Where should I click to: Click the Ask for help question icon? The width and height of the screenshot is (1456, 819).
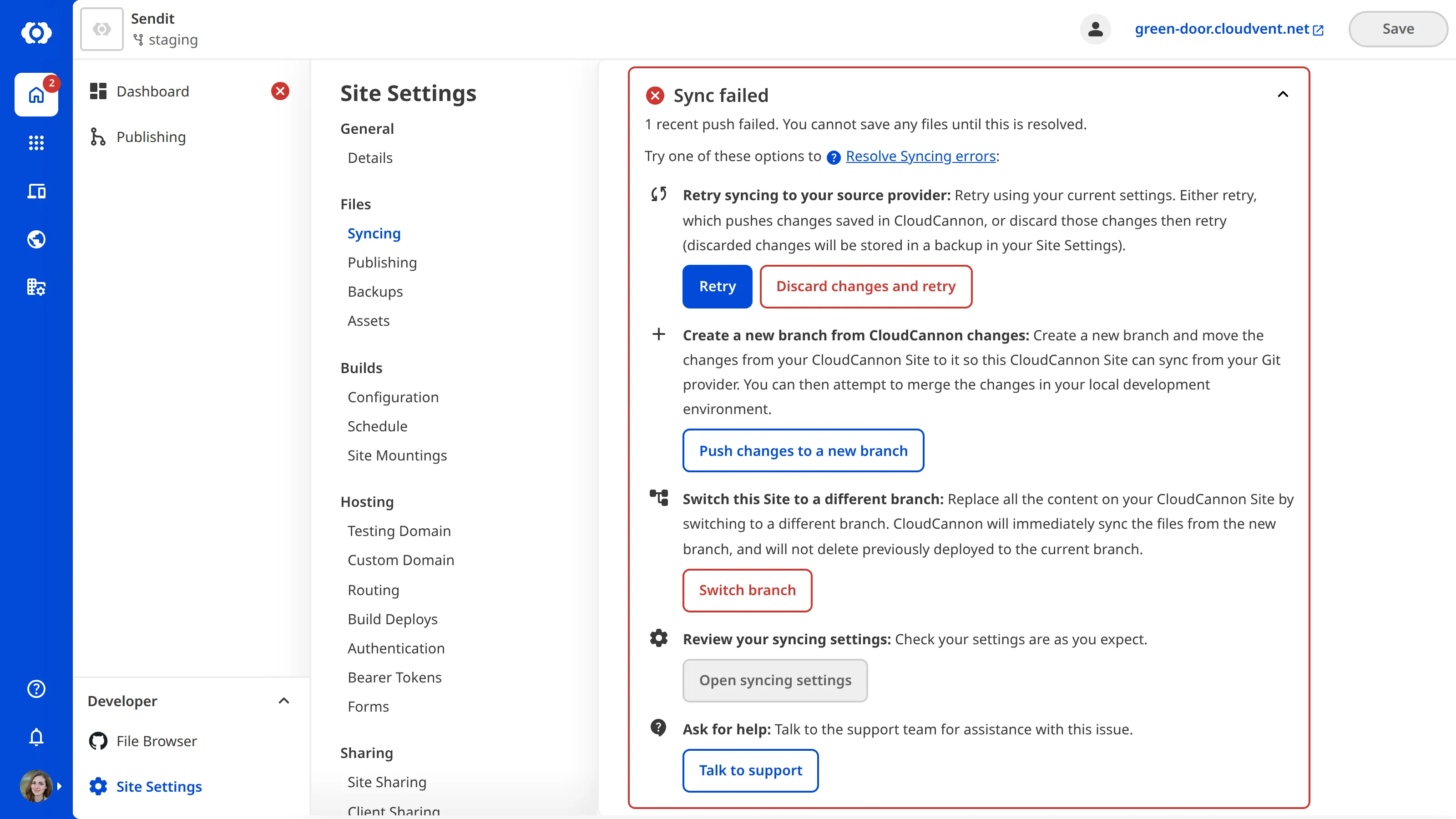658,728
